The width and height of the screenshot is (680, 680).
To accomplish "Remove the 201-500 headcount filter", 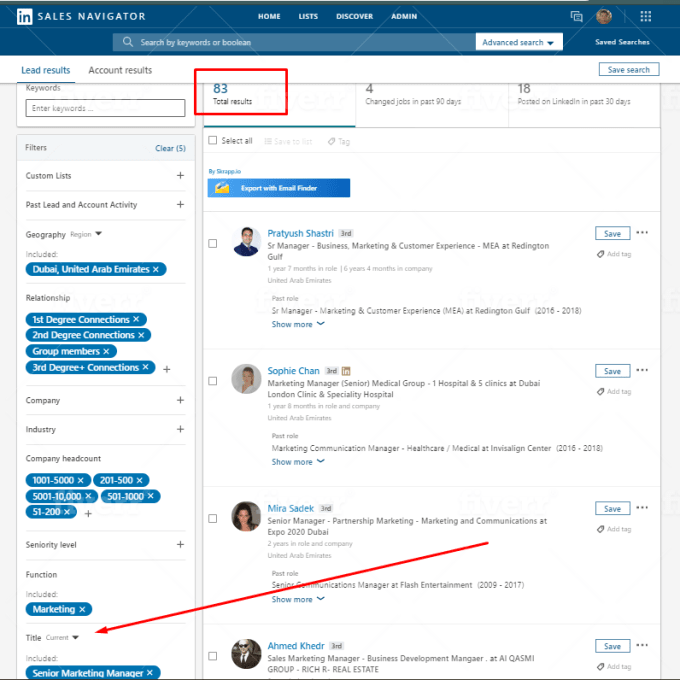I will coord(139,480).
